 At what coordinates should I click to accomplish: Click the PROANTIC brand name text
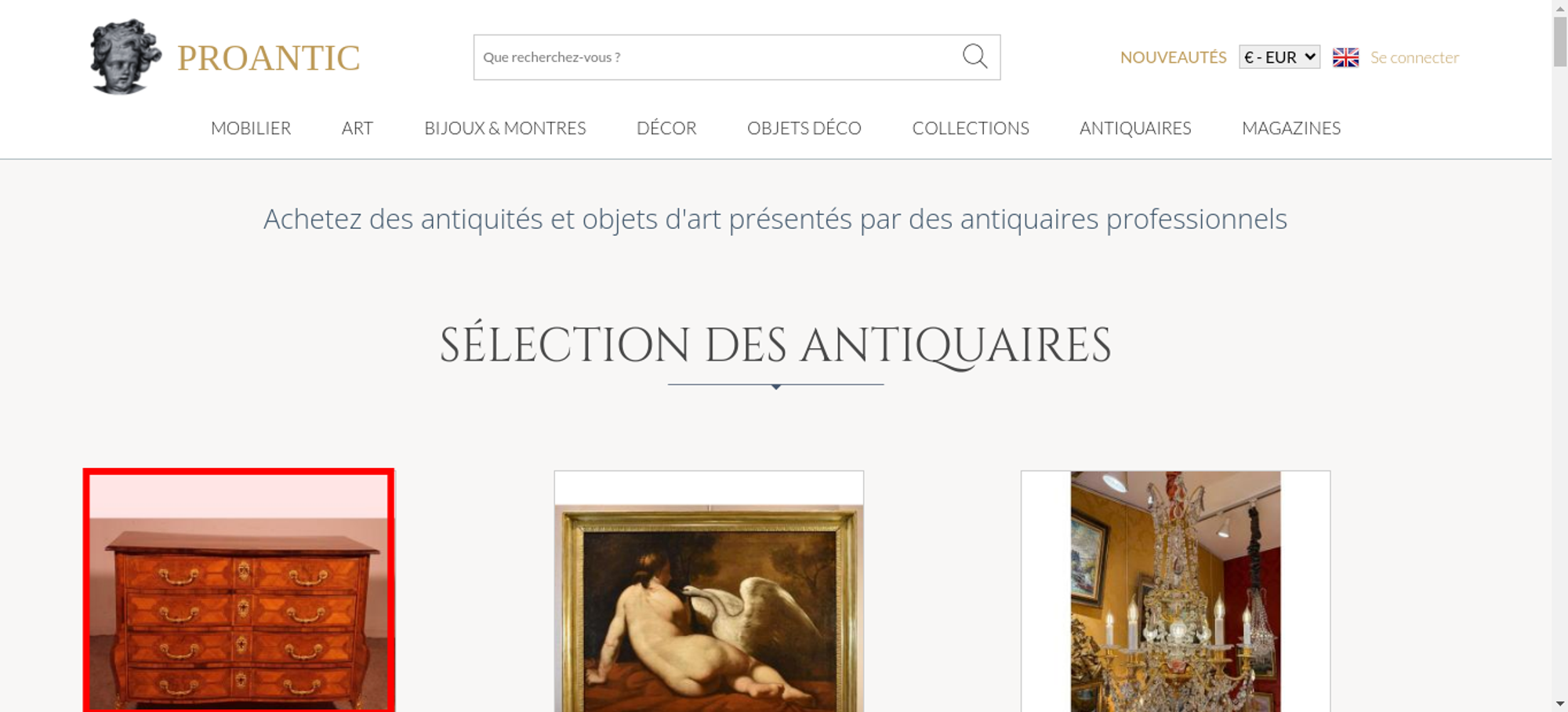click(268, 58)
